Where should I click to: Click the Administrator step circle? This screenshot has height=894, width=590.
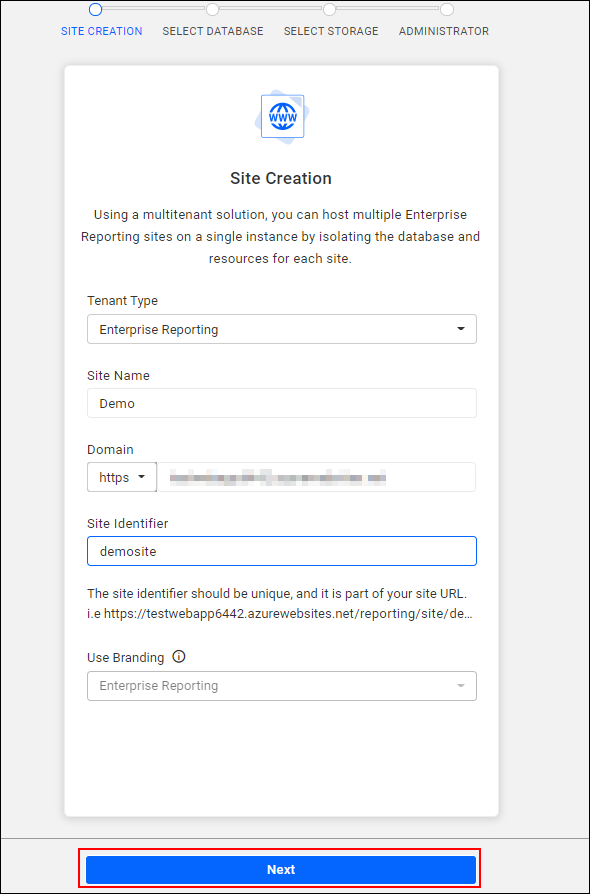pos(447,9)
